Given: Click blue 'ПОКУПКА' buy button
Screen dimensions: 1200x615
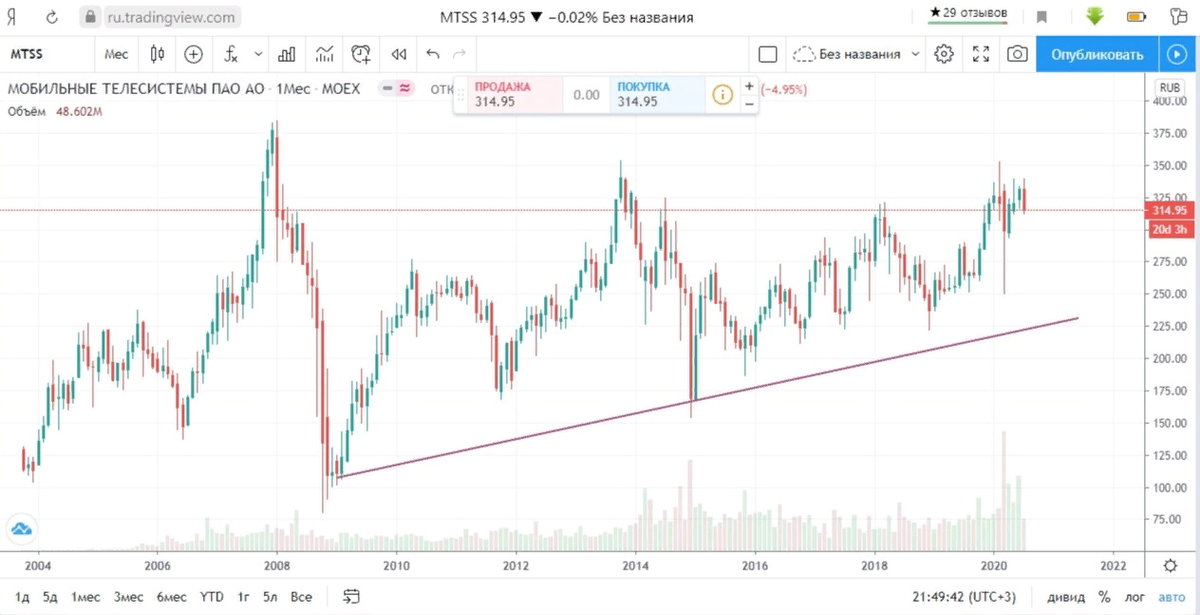Looking at the screenshot, I should click(655, 95).
